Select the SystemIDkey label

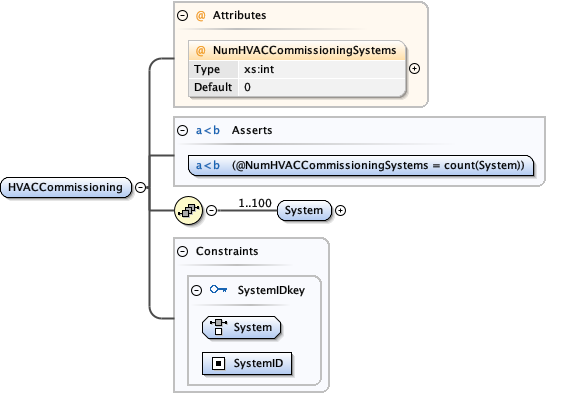(x=271, y=290)
